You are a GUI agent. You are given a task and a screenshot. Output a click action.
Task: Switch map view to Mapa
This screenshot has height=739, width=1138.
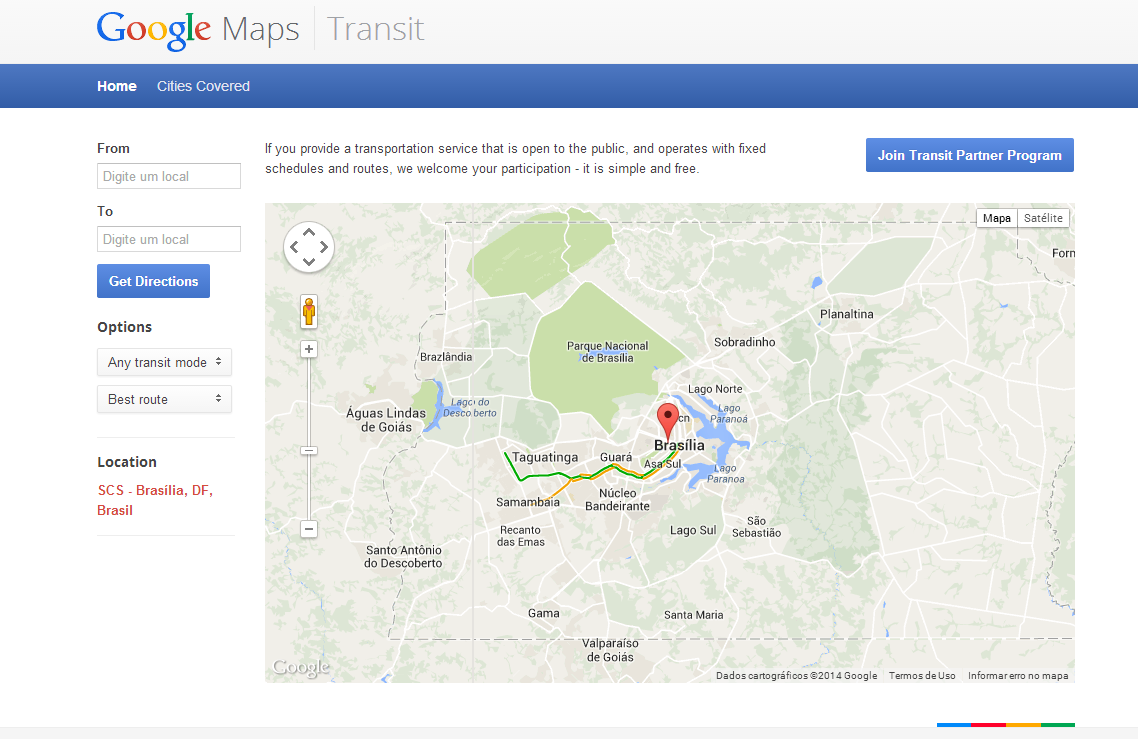(x=996, y=218)
